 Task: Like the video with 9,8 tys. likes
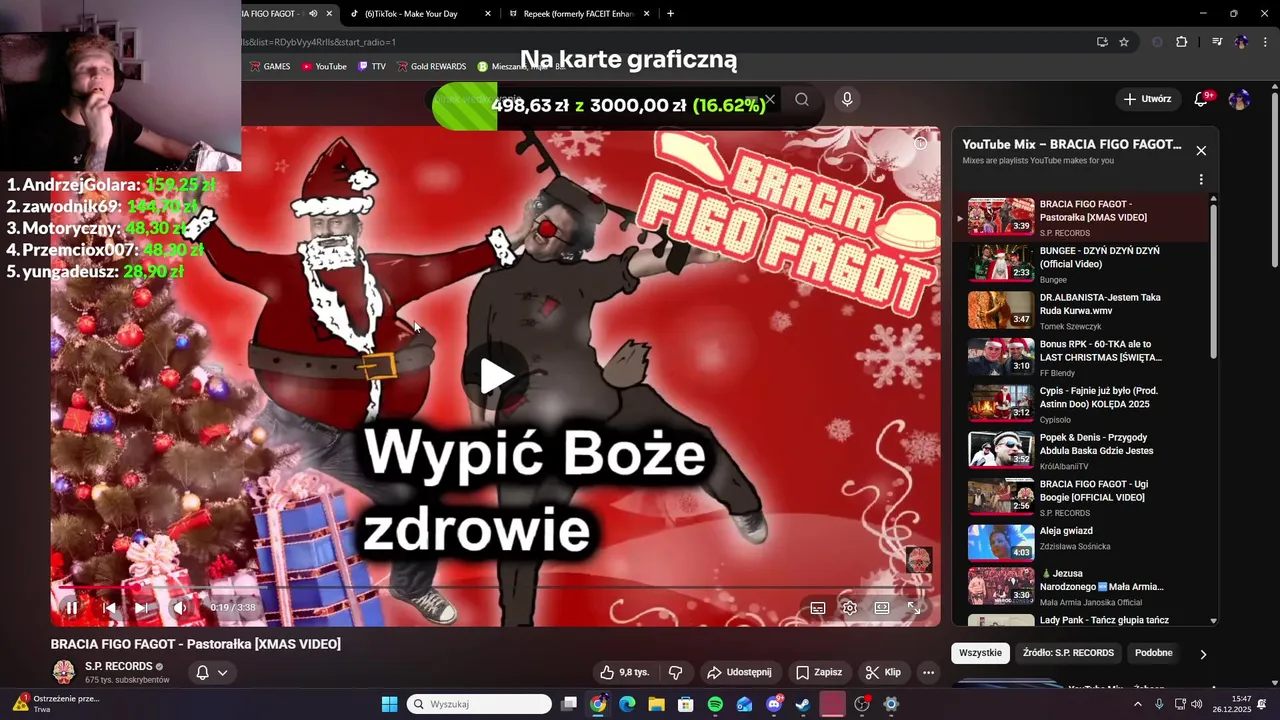point(624,672)
